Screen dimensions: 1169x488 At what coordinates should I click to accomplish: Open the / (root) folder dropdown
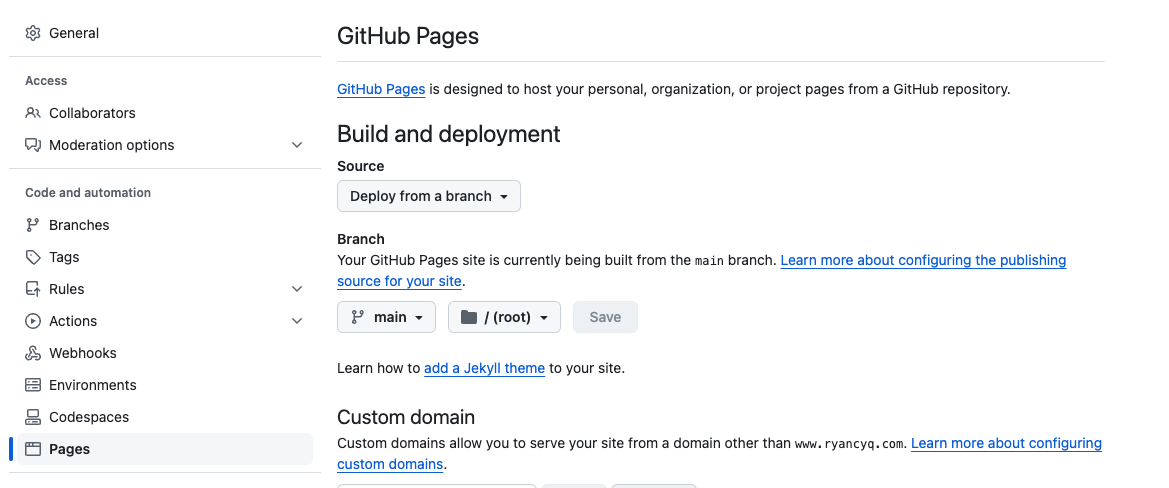[x=504, y=317]
